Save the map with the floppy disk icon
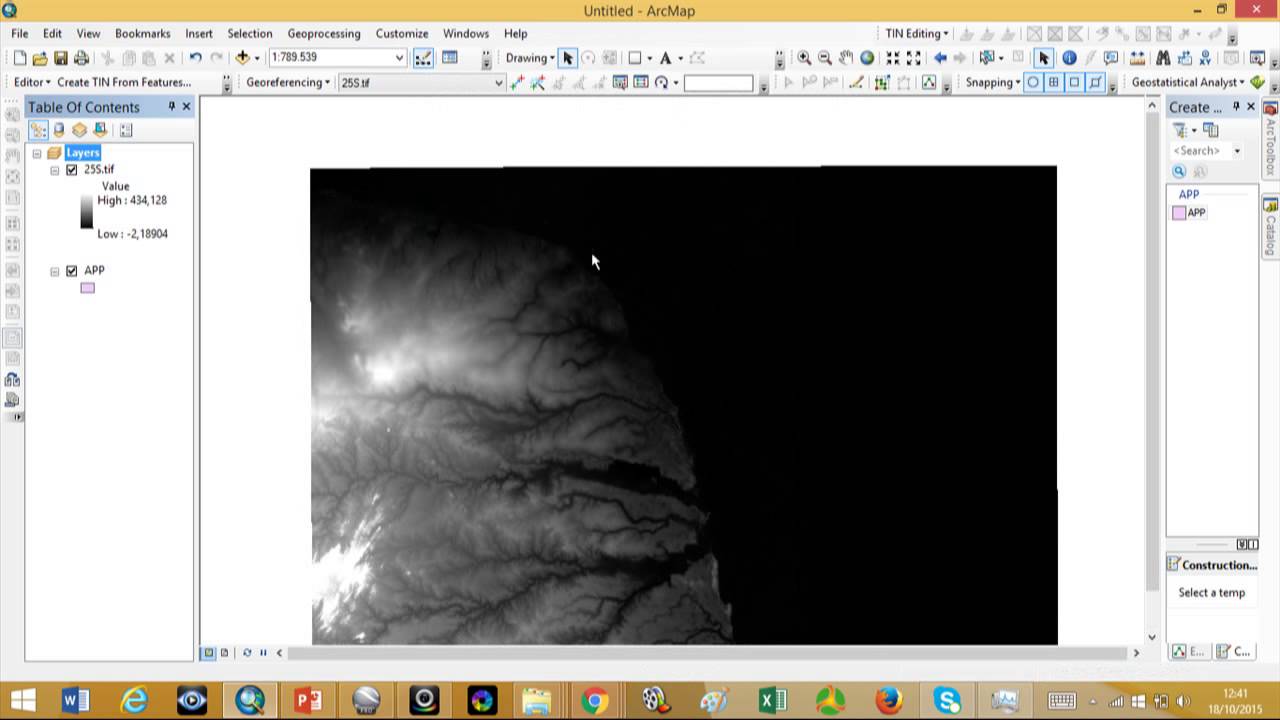 (61, 58)
